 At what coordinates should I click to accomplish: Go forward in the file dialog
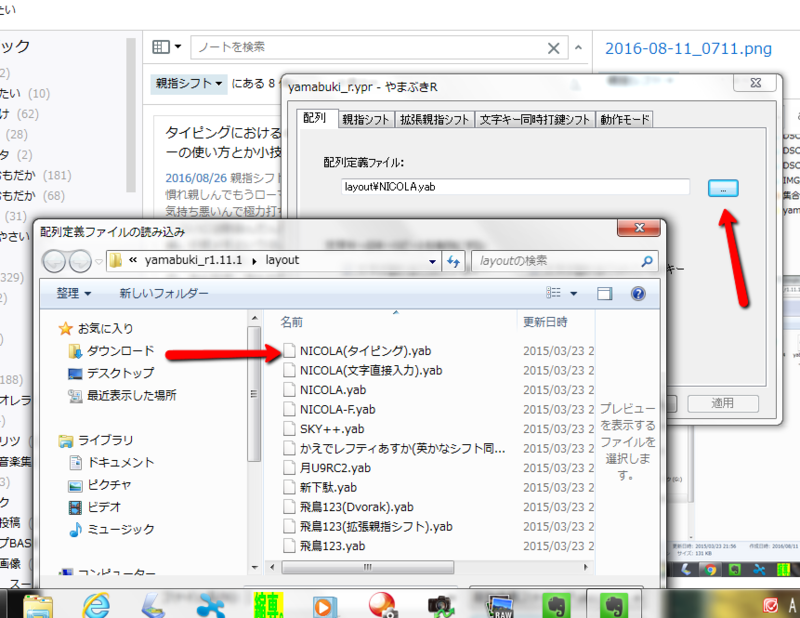pos(80,261)
